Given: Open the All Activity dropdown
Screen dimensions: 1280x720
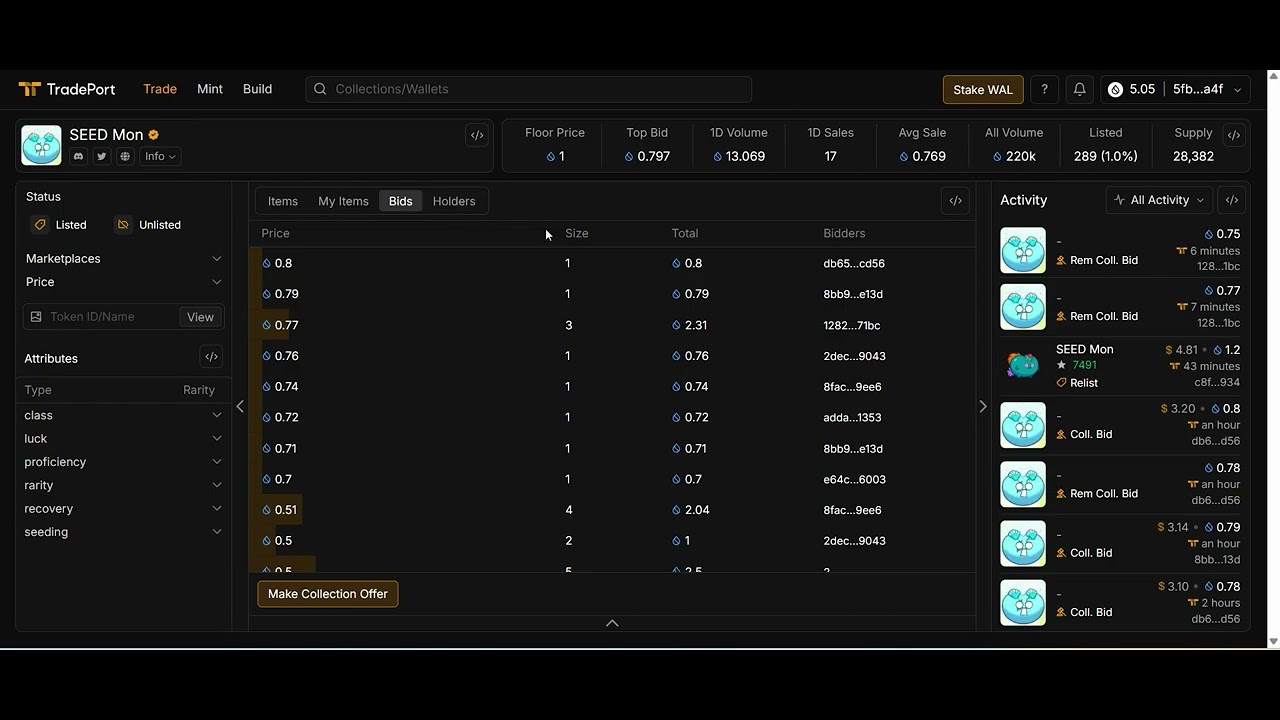Looking at the screenshot, I should (x=1159, y=200).
